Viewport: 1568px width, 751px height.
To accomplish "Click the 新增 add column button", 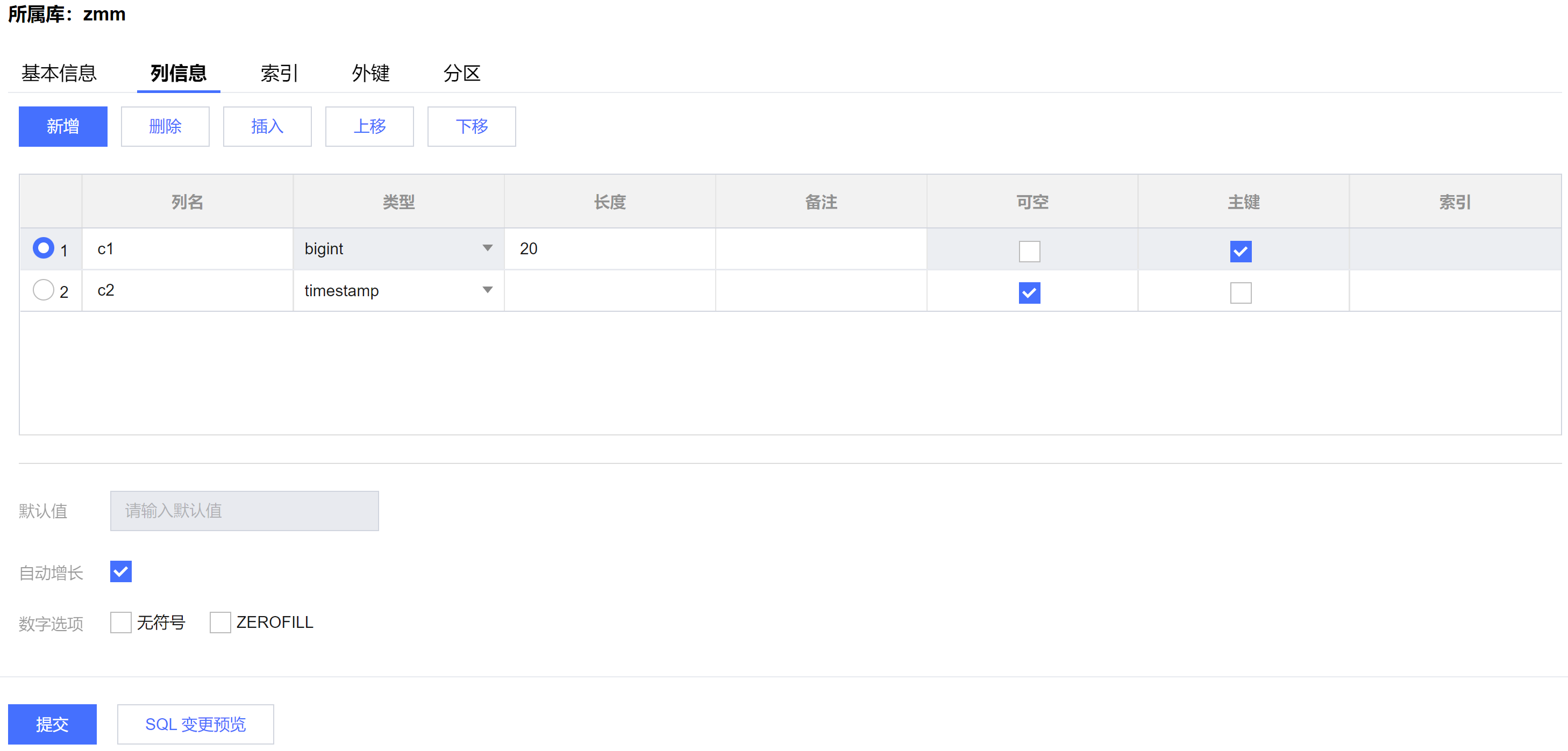I will 63,126.
